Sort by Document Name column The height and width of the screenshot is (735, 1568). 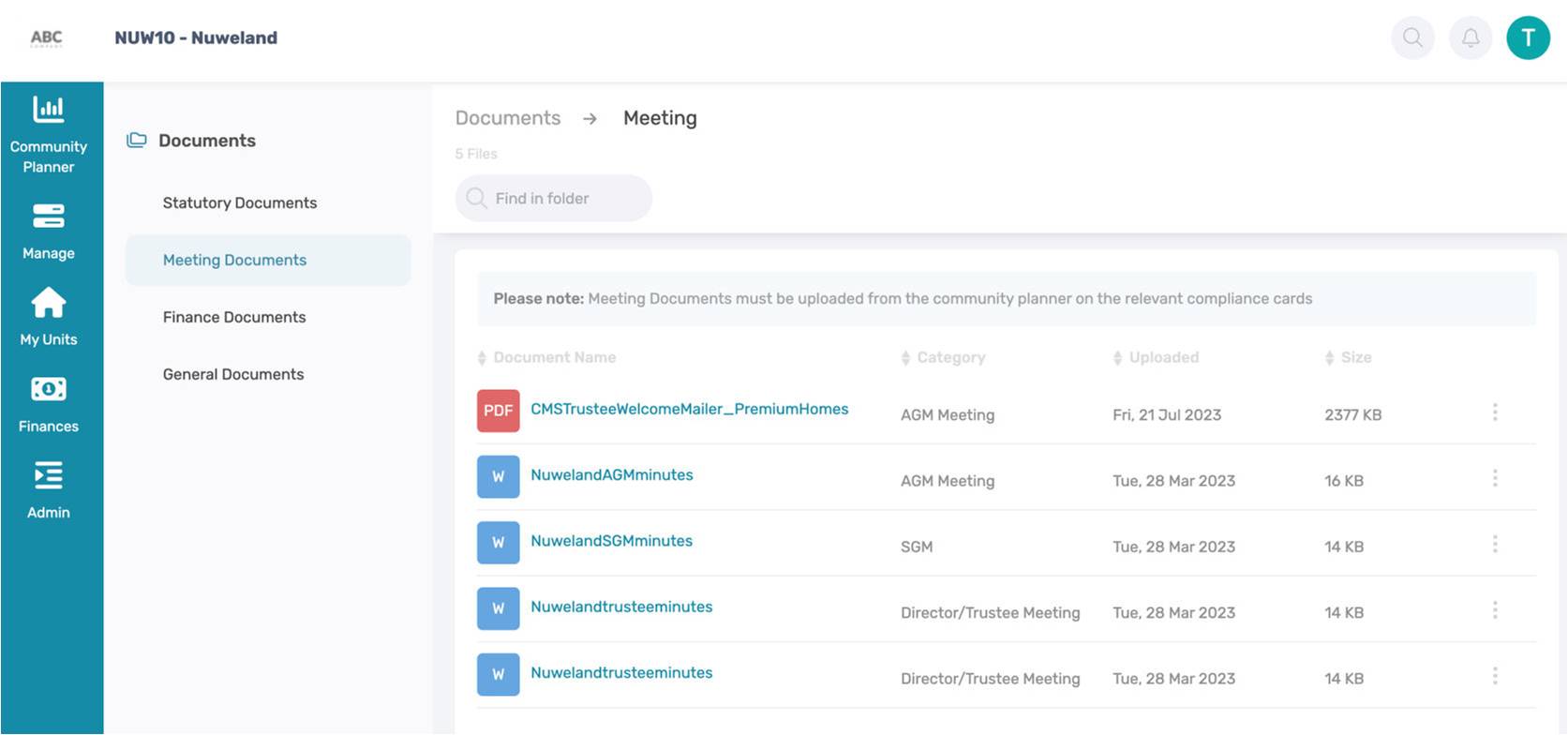click(x=554, y=357)
